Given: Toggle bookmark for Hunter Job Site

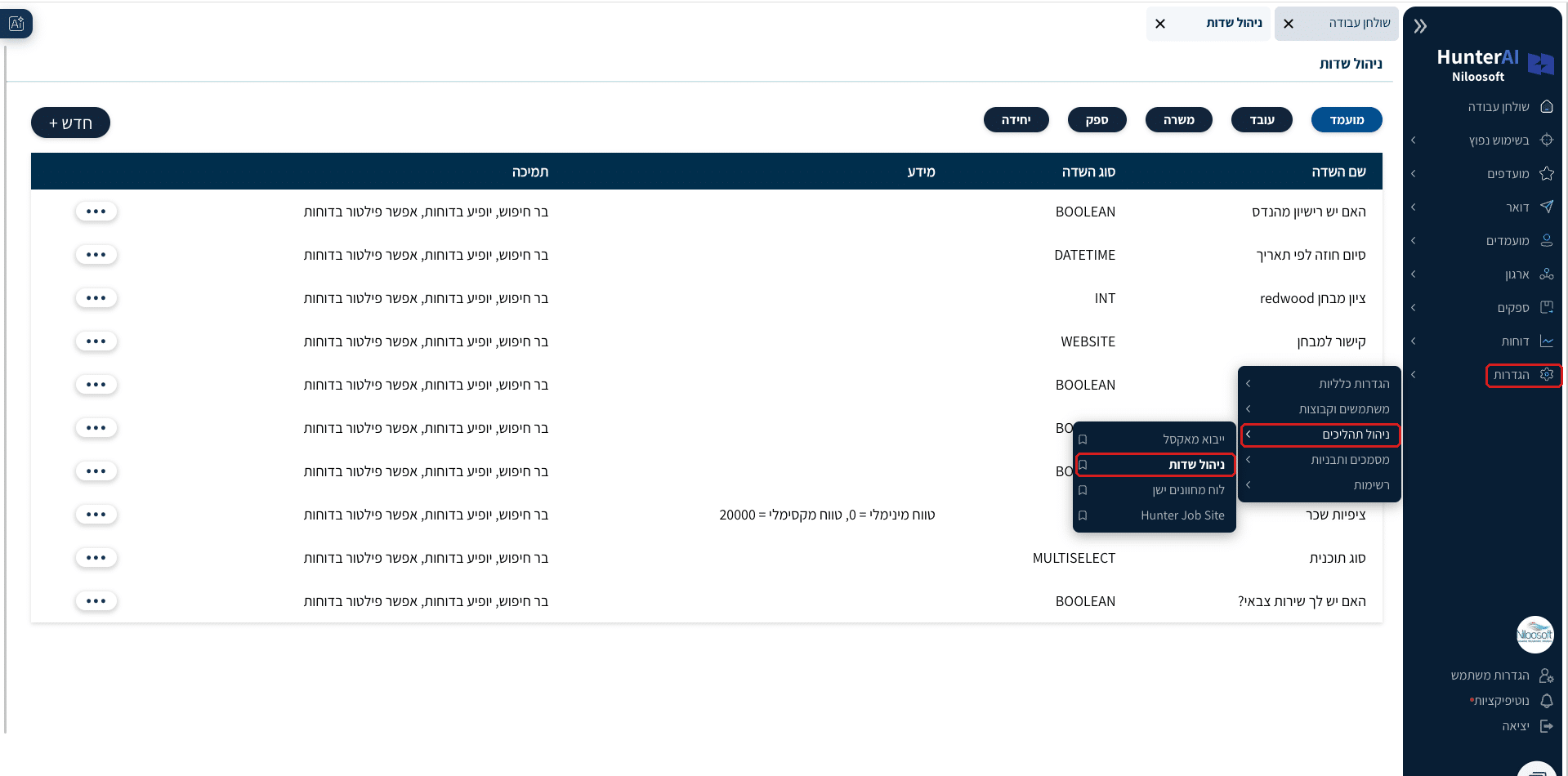Looking at the screenshot, I should click(1083, 515).
